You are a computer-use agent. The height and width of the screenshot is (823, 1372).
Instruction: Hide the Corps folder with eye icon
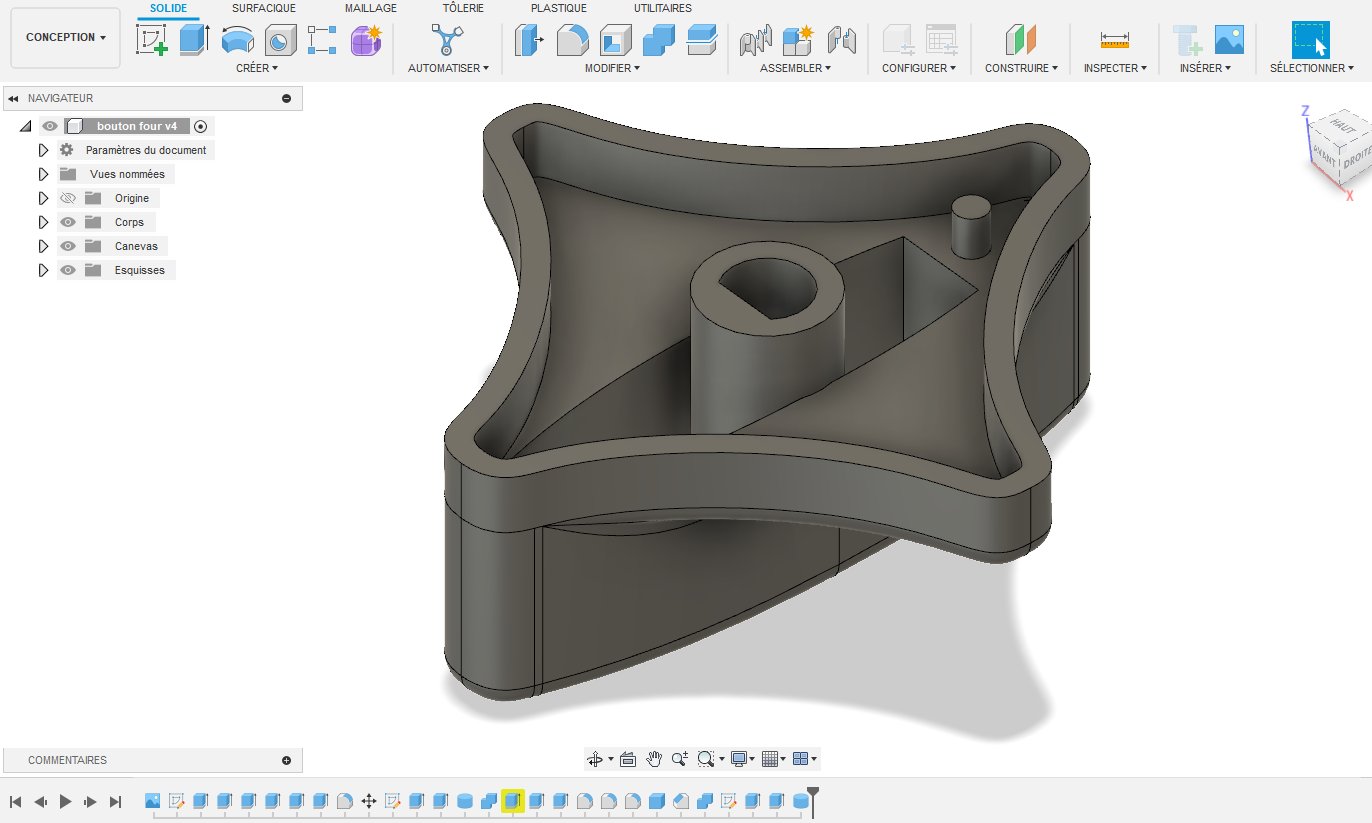[68, 222]
